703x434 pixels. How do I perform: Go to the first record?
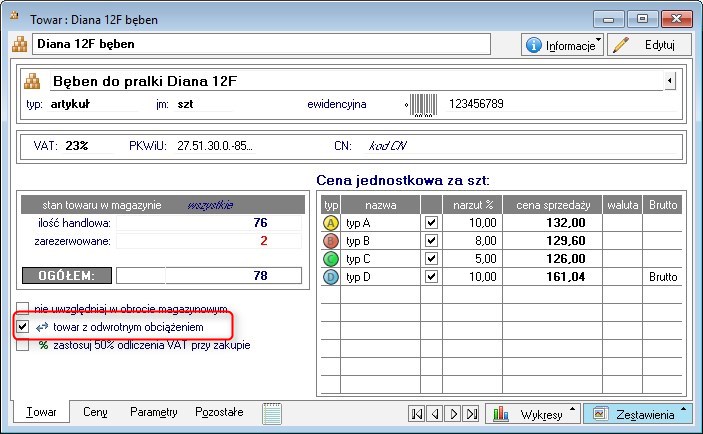pyautogui.click(x=417, y=414)
